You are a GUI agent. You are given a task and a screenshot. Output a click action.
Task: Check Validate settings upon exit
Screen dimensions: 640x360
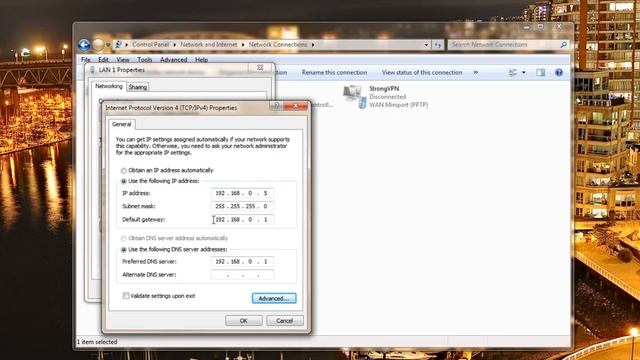pyautogui.click(x=126, y=296)
